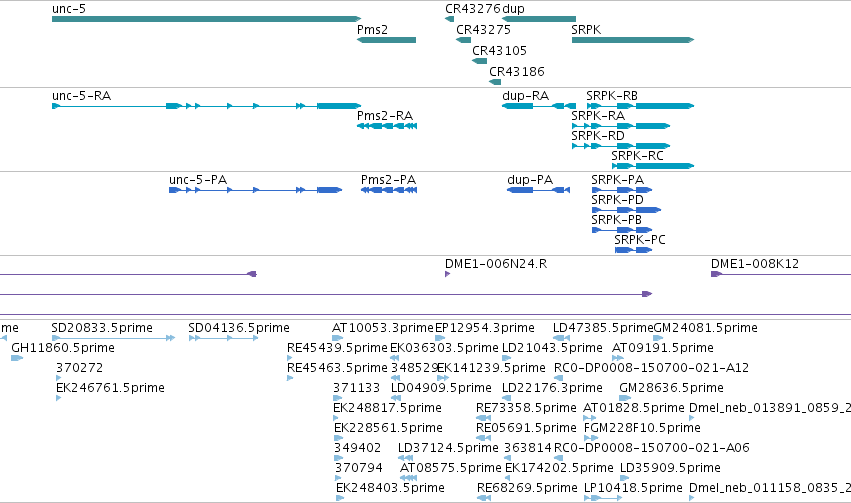Click the LD04909.5prime EST label
This screenshot has height=503, width=851.
(441, 388)
